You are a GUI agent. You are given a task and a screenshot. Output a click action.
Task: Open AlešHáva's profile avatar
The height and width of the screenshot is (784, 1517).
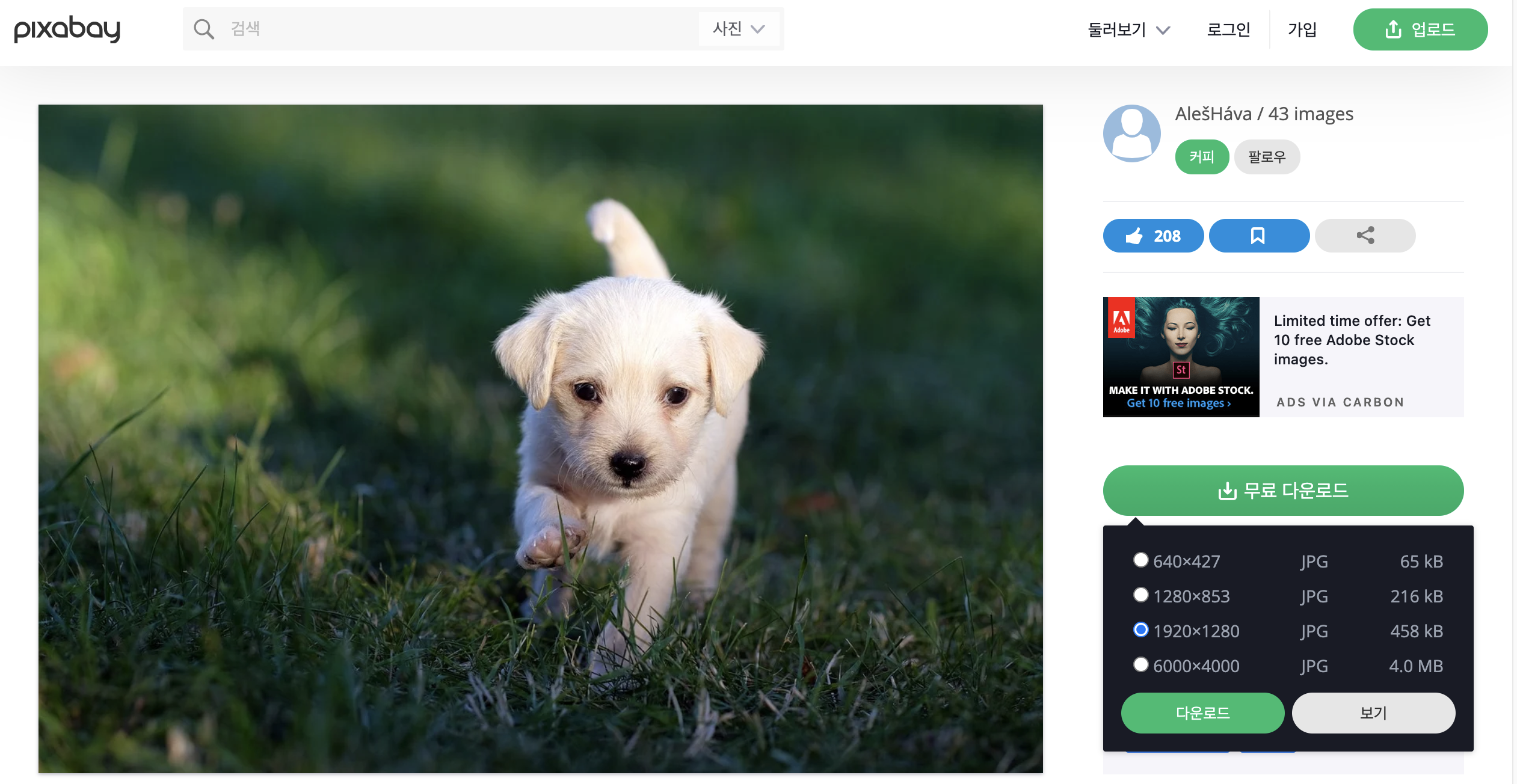1131,133
